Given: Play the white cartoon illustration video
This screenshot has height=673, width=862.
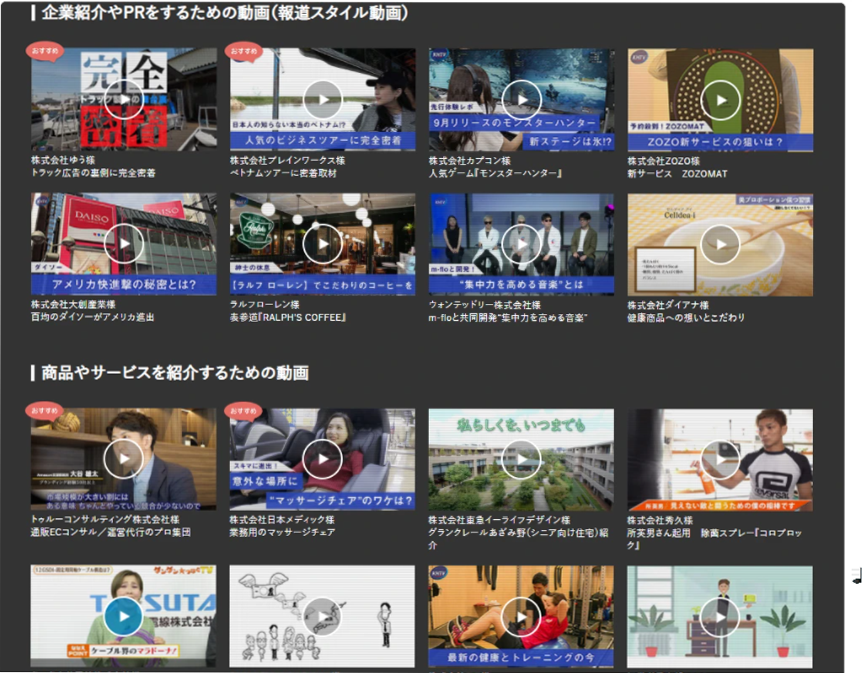Looking at the screenshot, I should 322,616.
